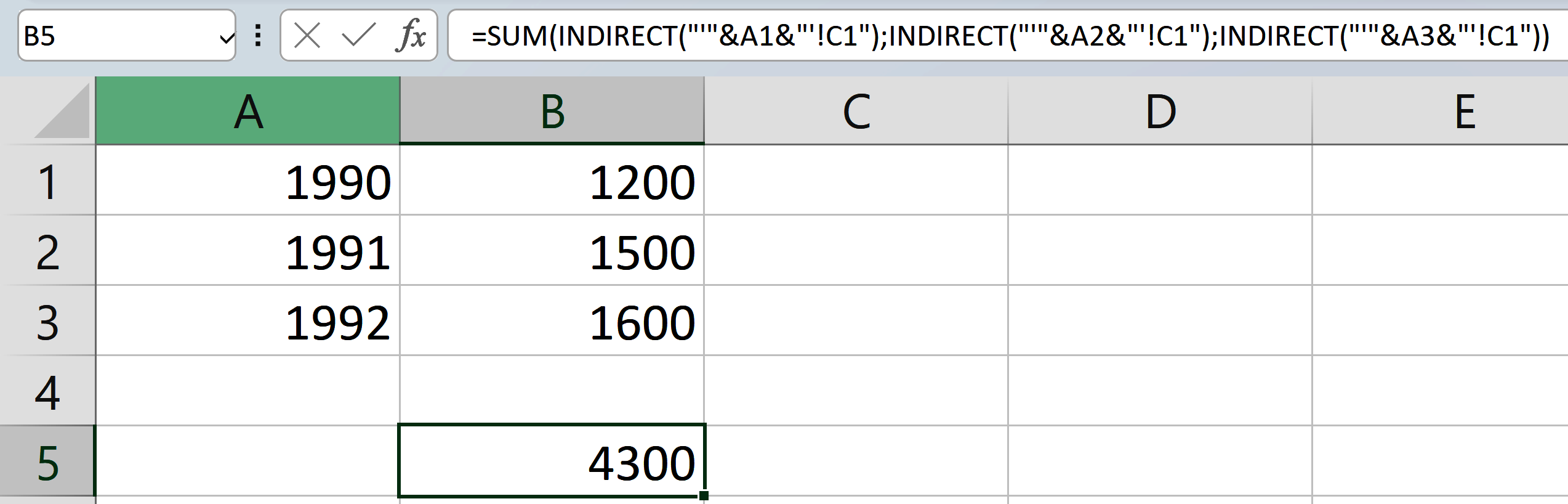The height and width of the screenshot is (504, 1568).
Task: Select column E header
Action: coord(1465,110)
